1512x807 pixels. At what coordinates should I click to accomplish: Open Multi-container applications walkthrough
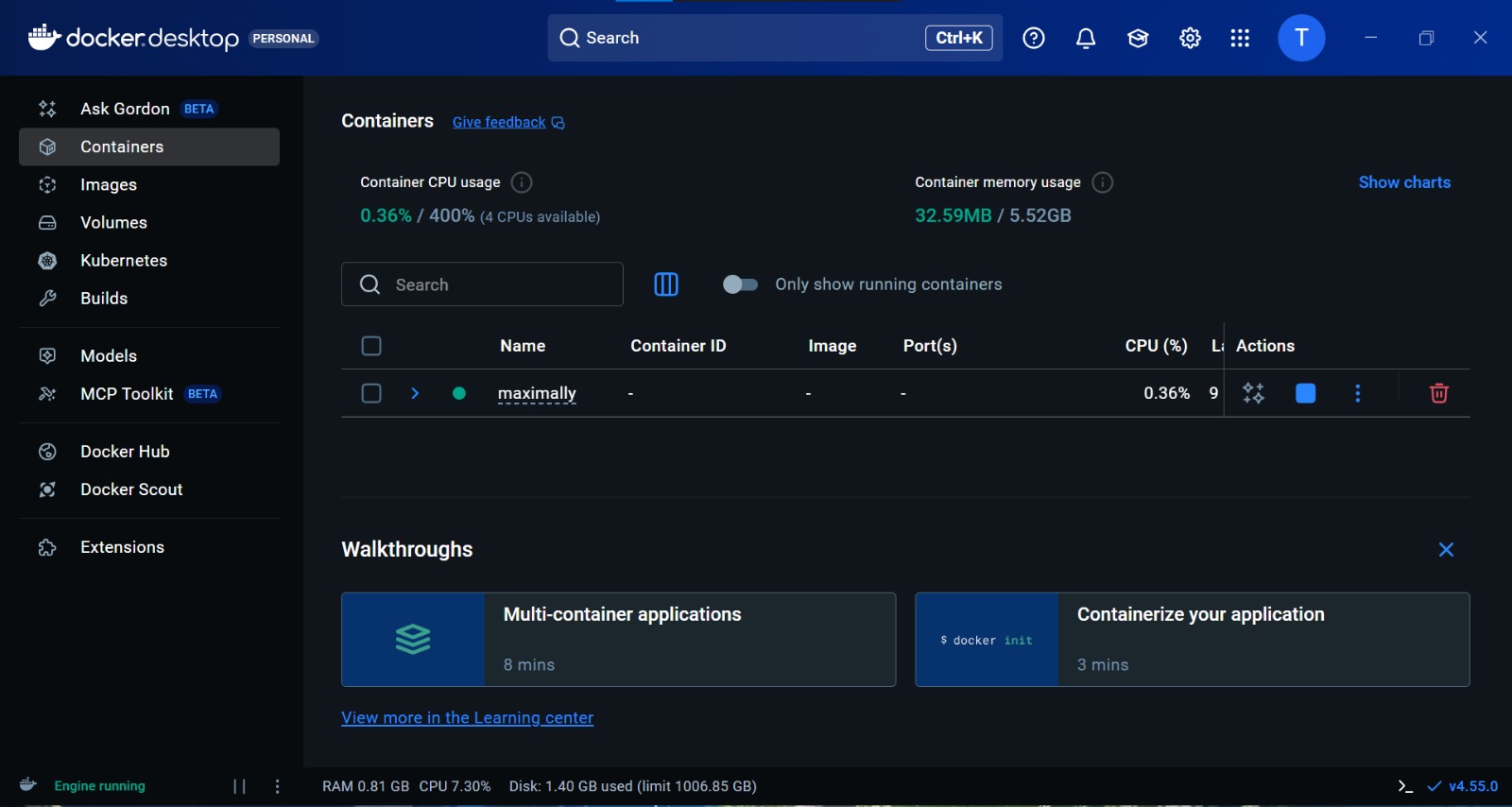click(618, 640)
